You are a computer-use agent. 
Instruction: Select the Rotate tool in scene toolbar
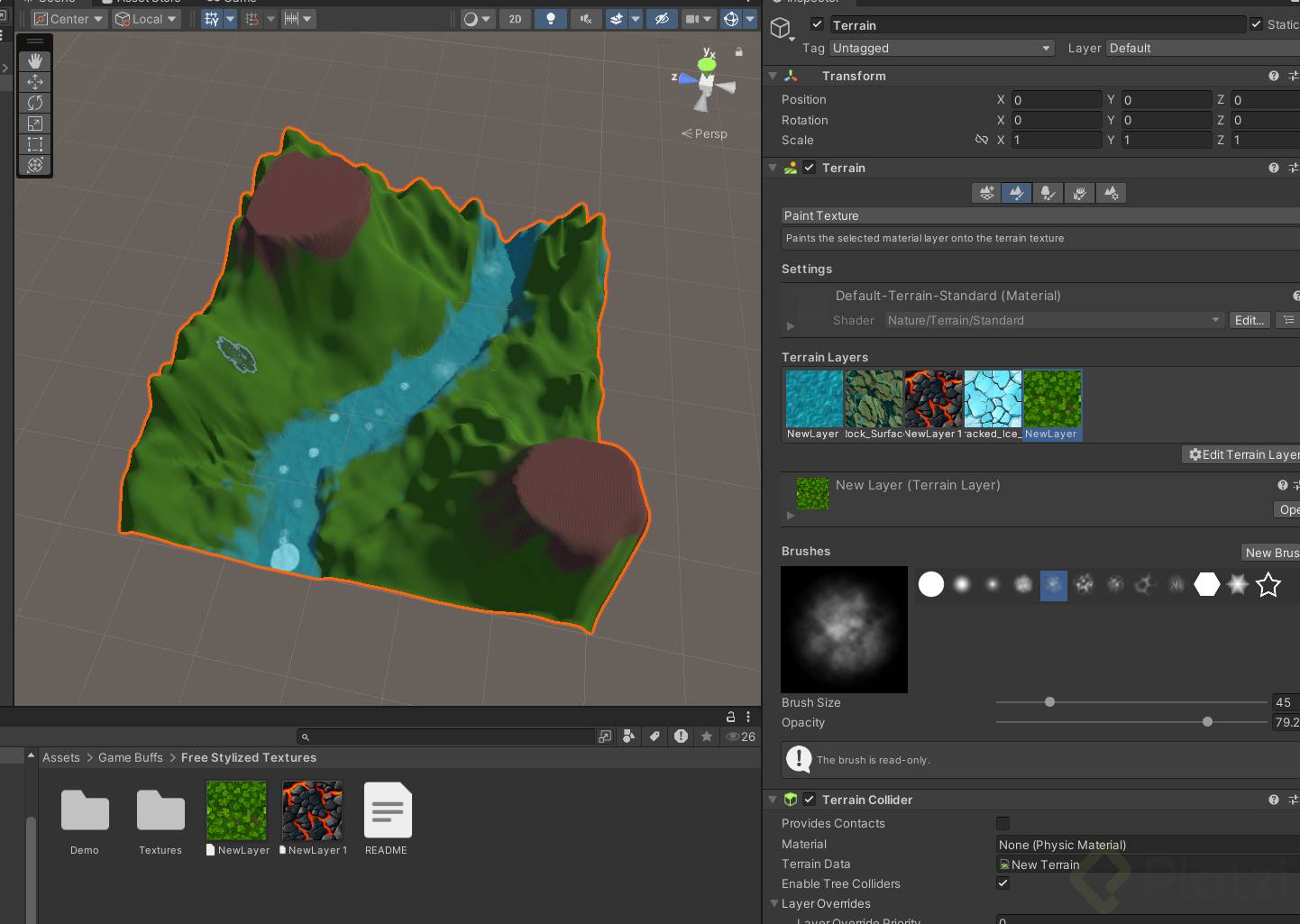click(35, 103)
